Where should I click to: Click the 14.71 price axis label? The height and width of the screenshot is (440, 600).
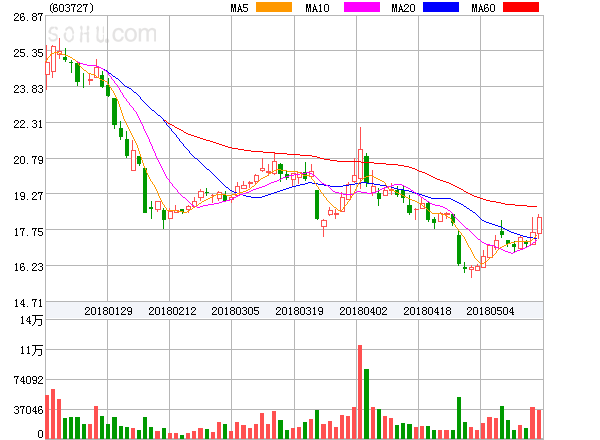point(28,303)
